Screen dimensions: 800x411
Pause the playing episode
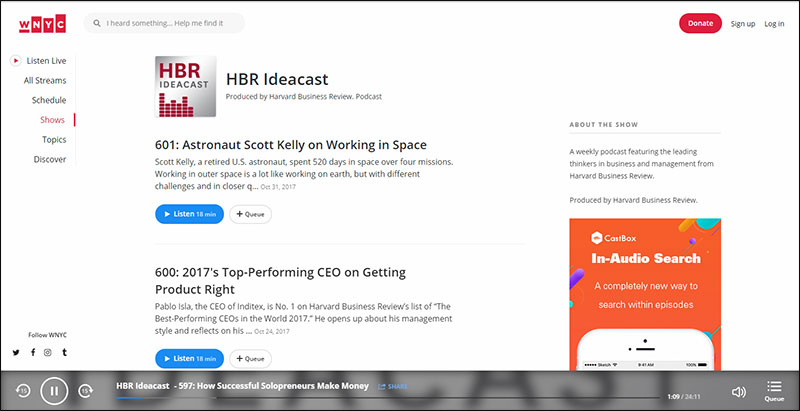pyautogui.click(x=54, y=391)
